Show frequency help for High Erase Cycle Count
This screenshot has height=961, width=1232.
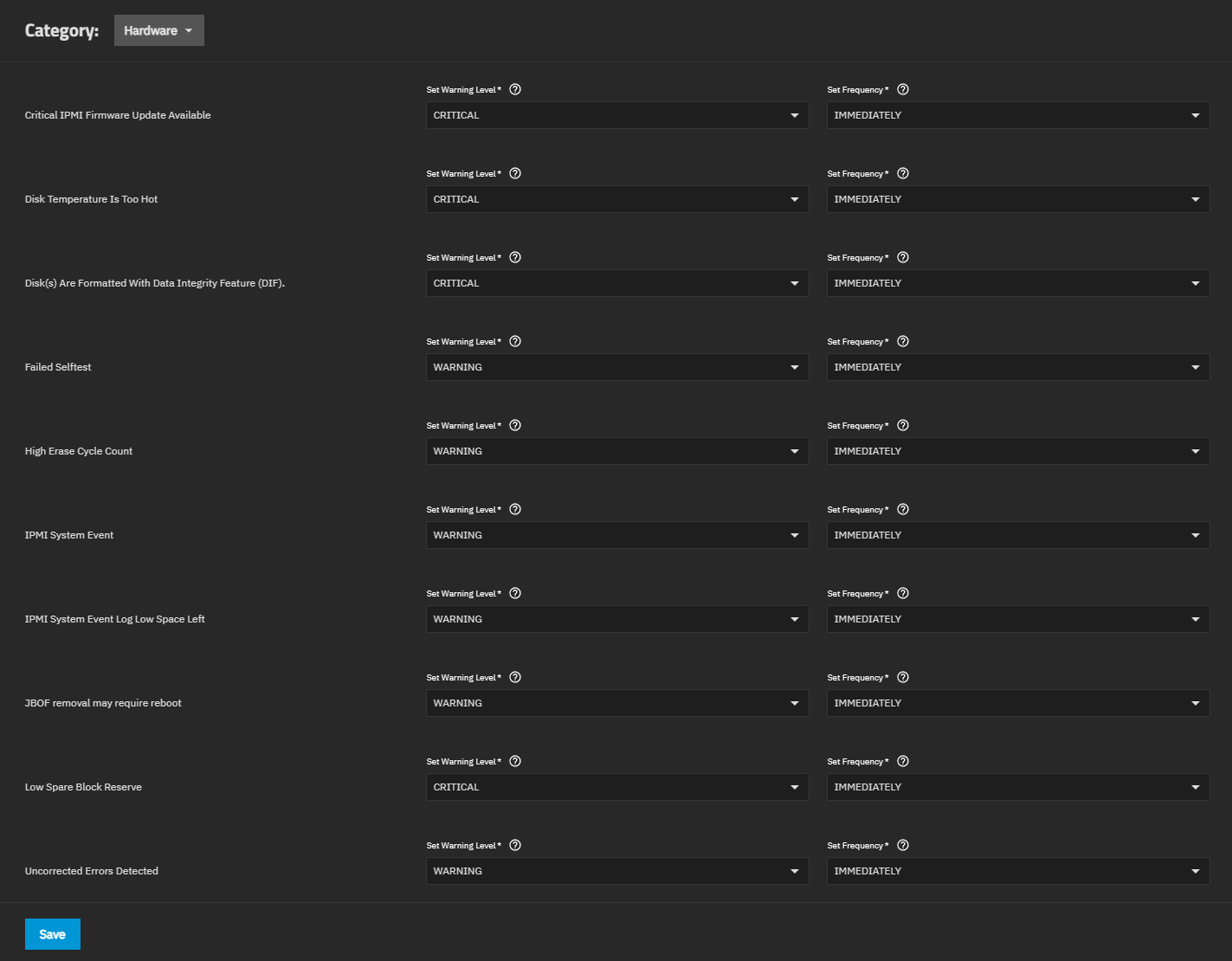click(903, 425)
